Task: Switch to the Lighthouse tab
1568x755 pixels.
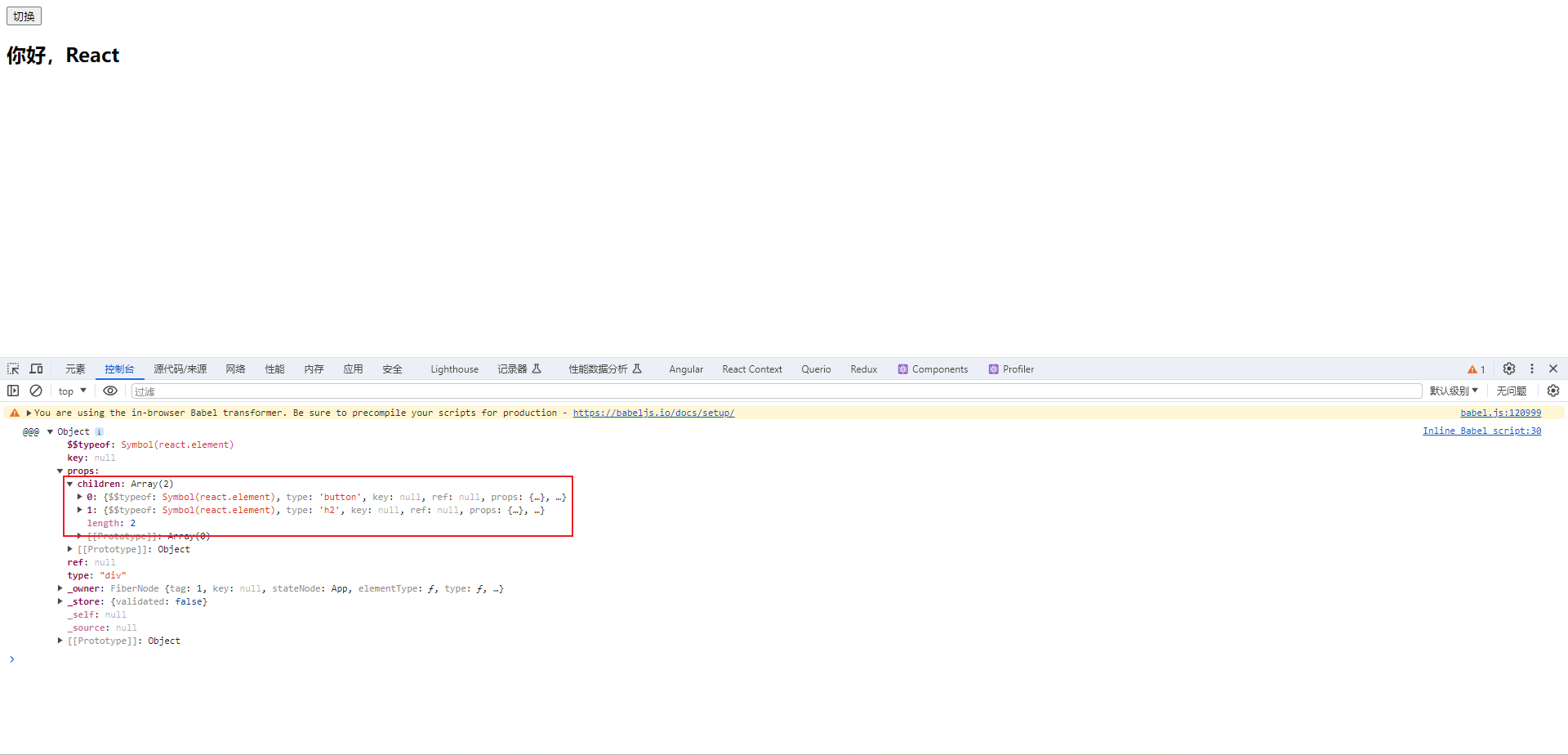Action: [454, 369]
